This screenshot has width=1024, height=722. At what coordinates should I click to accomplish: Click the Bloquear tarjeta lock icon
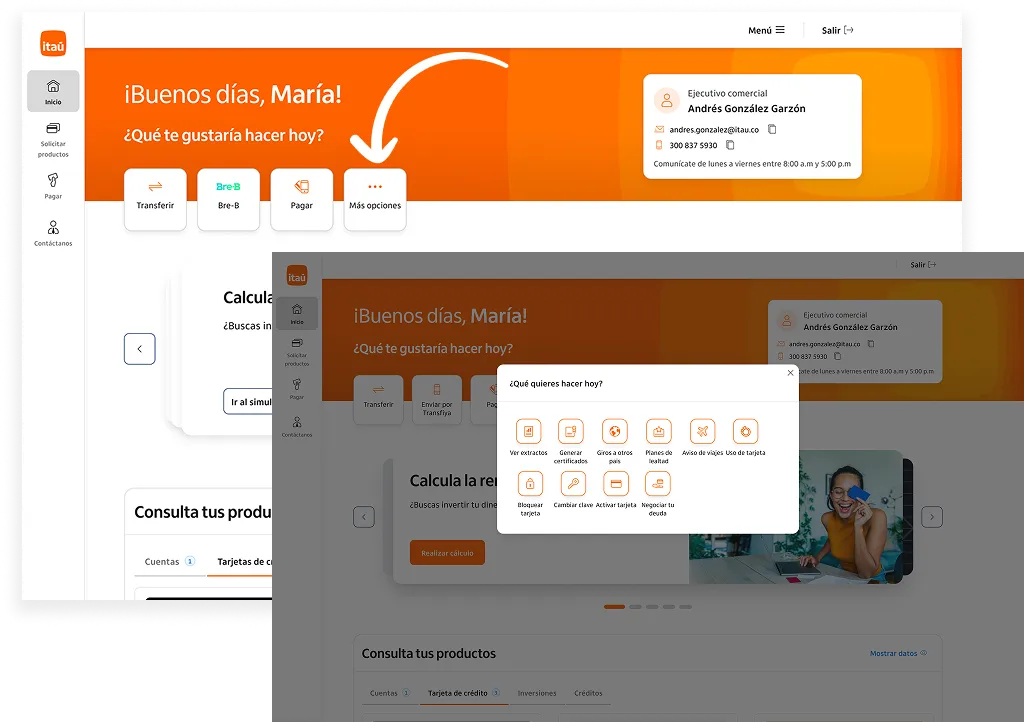(x=530, y=484)
